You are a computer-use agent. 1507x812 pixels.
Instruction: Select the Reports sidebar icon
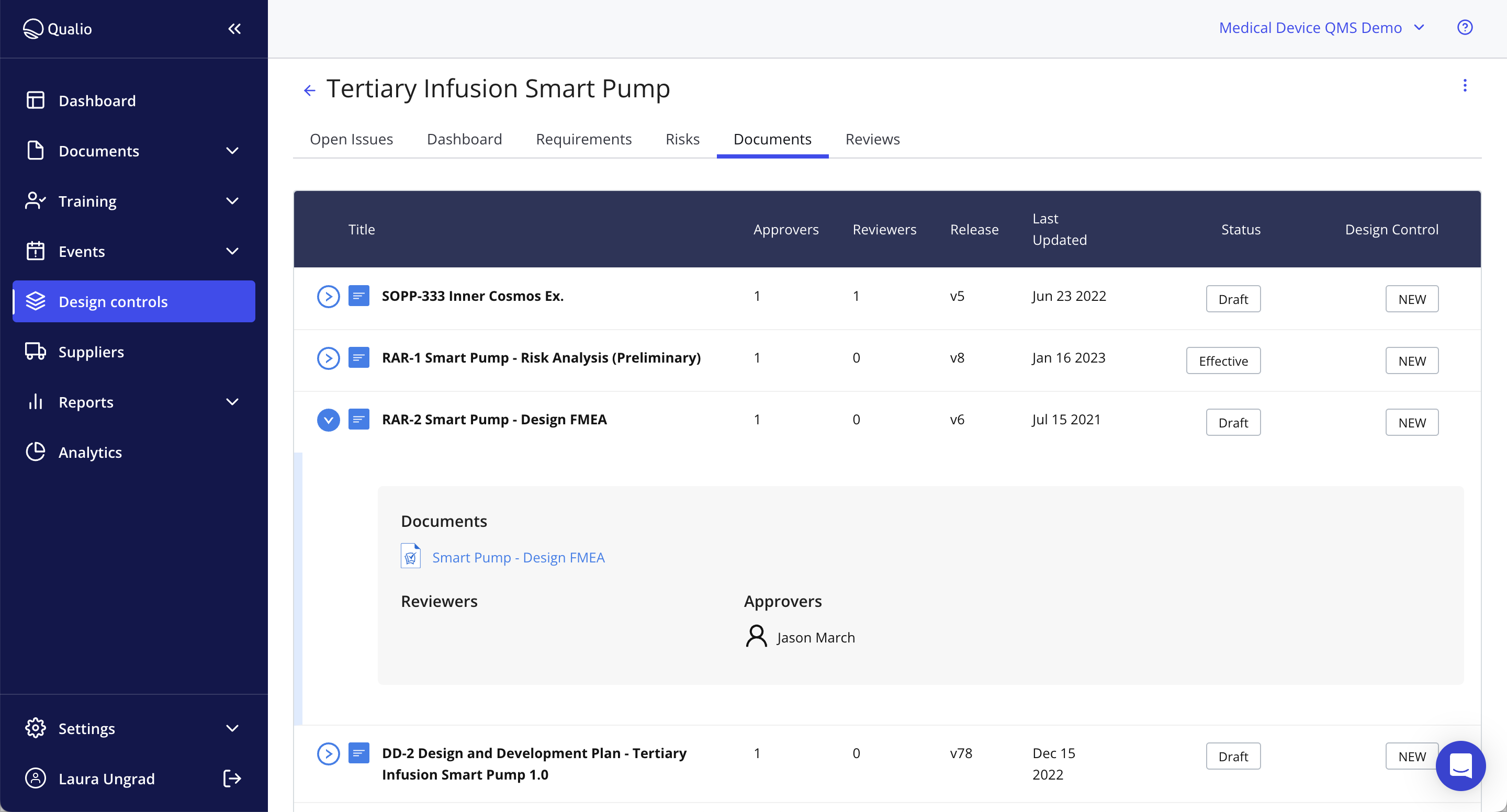(x=35, y=402)
